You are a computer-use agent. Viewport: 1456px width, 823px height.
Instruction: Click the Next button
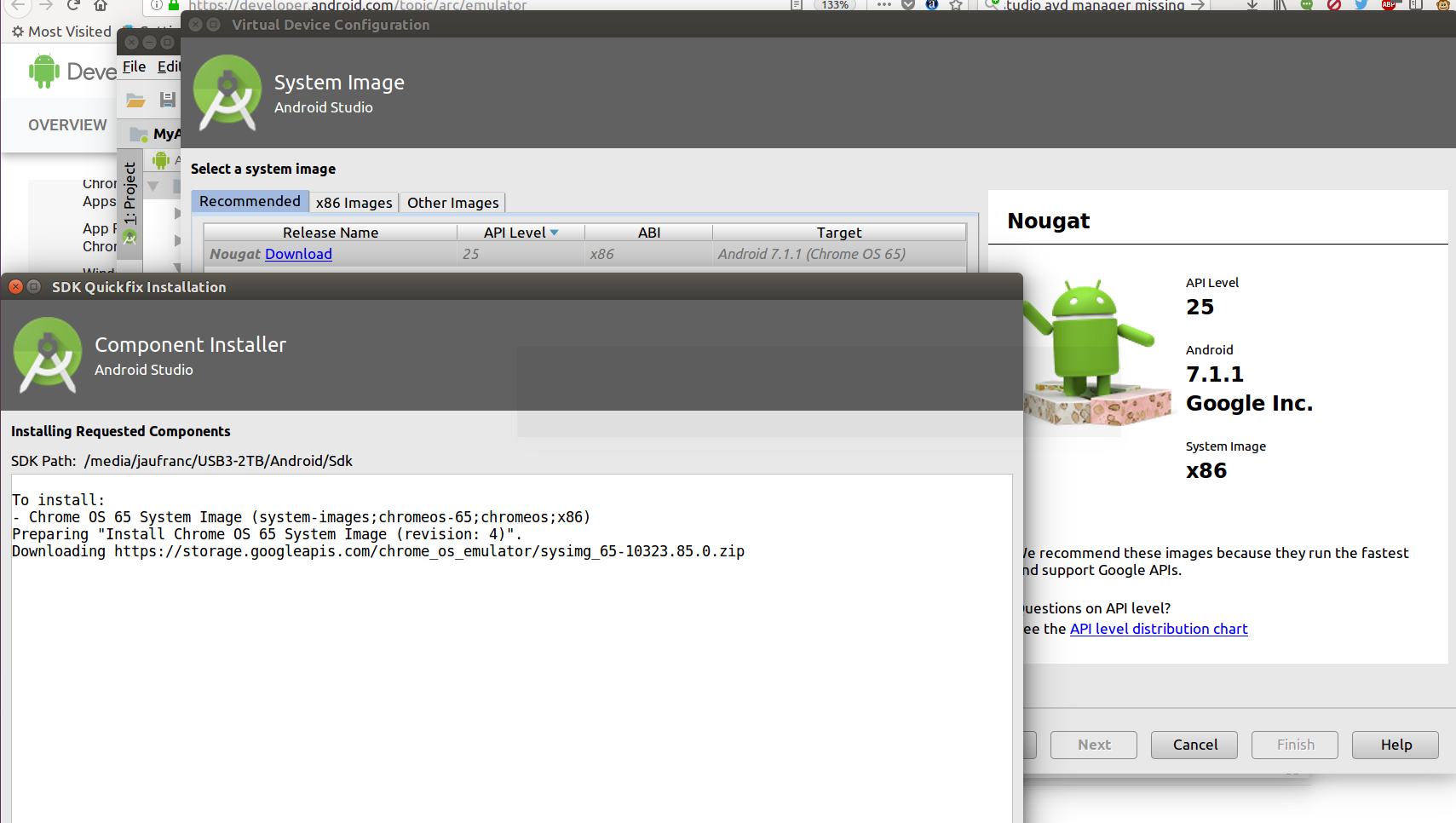(x=1094, y=745)
